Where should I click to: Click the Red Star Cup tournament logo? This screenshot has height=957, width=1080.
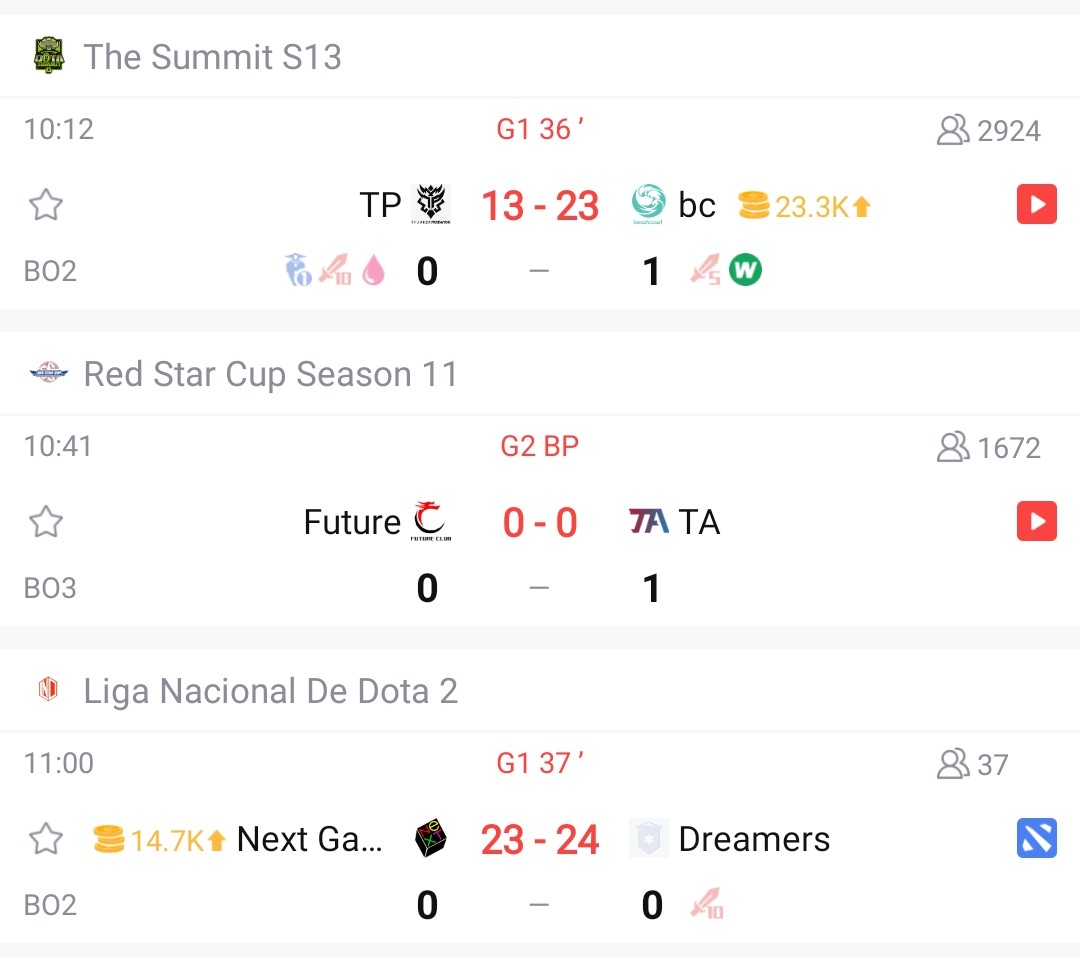click(48, 374)
